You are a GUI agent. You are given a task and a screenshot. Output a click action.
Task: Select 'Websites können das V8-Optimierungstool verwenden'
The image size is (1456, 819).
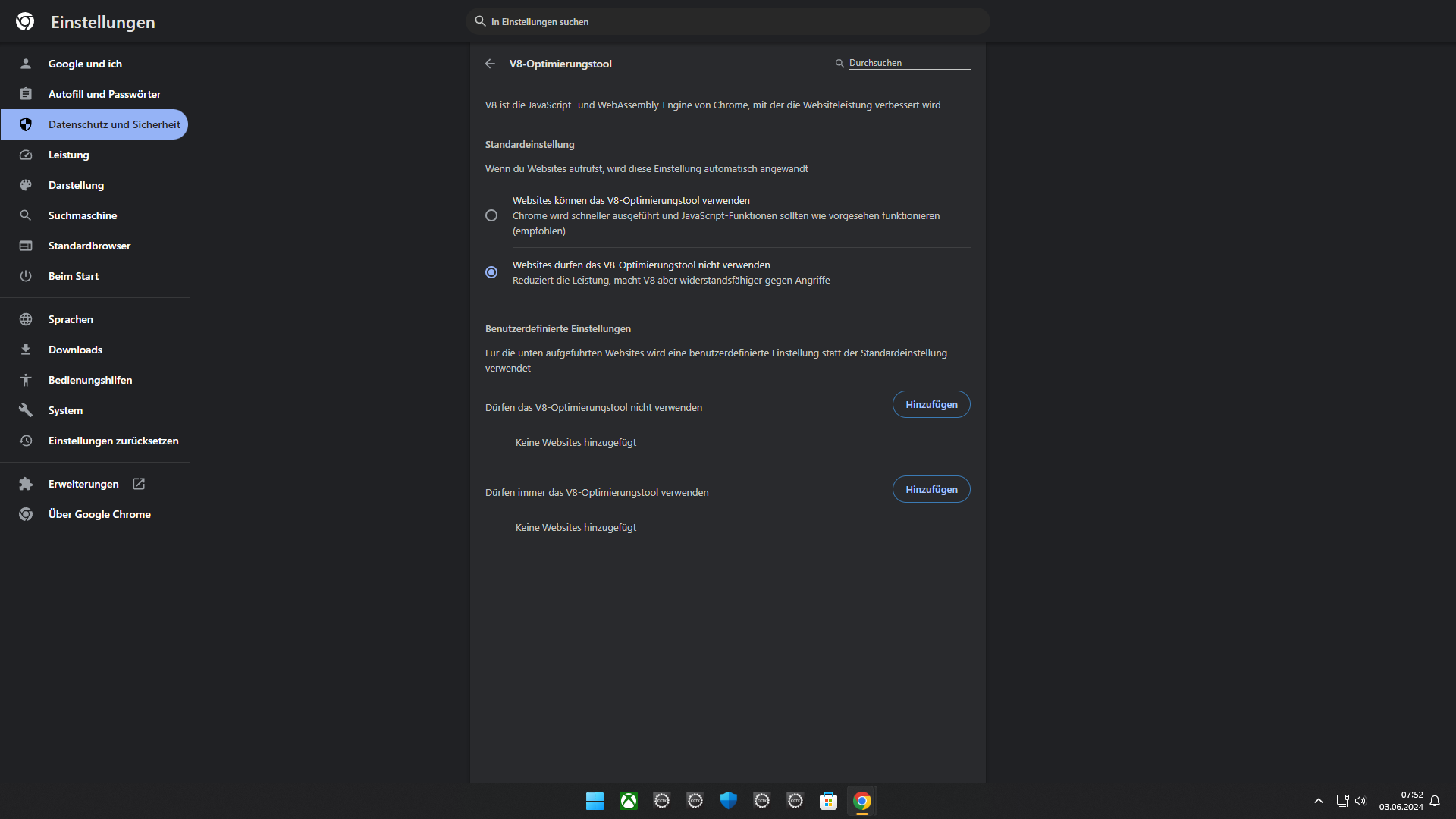(491, 215)
